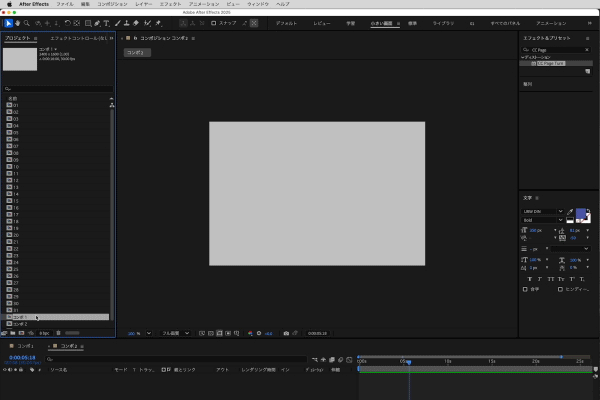
Task: Open font size dropdown arrow
Action: coord(555,230)
